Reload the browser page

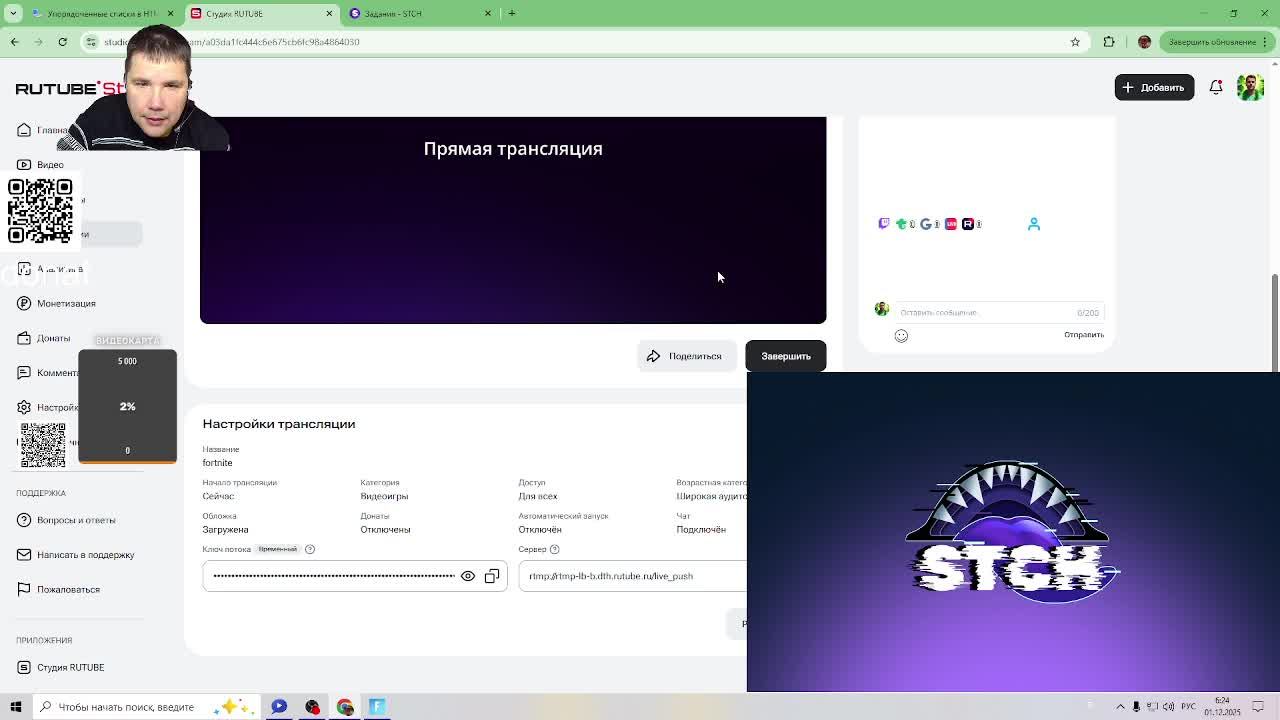(x=62, y=42)
